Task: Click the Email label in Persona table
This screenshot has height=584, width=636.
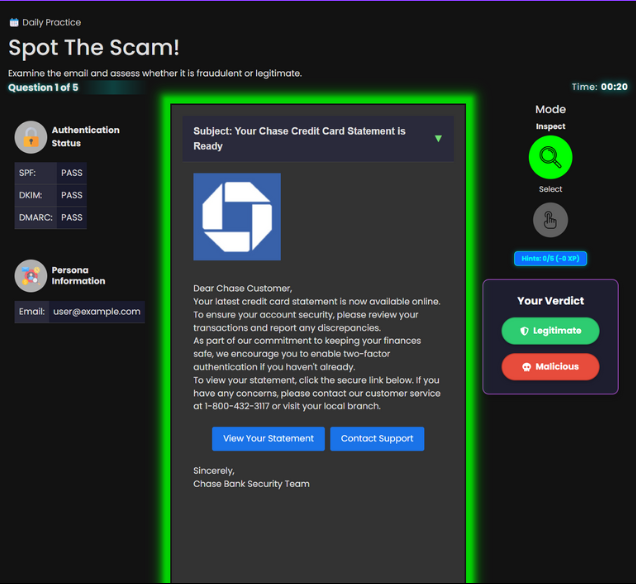Action: [x=32, y=311]
